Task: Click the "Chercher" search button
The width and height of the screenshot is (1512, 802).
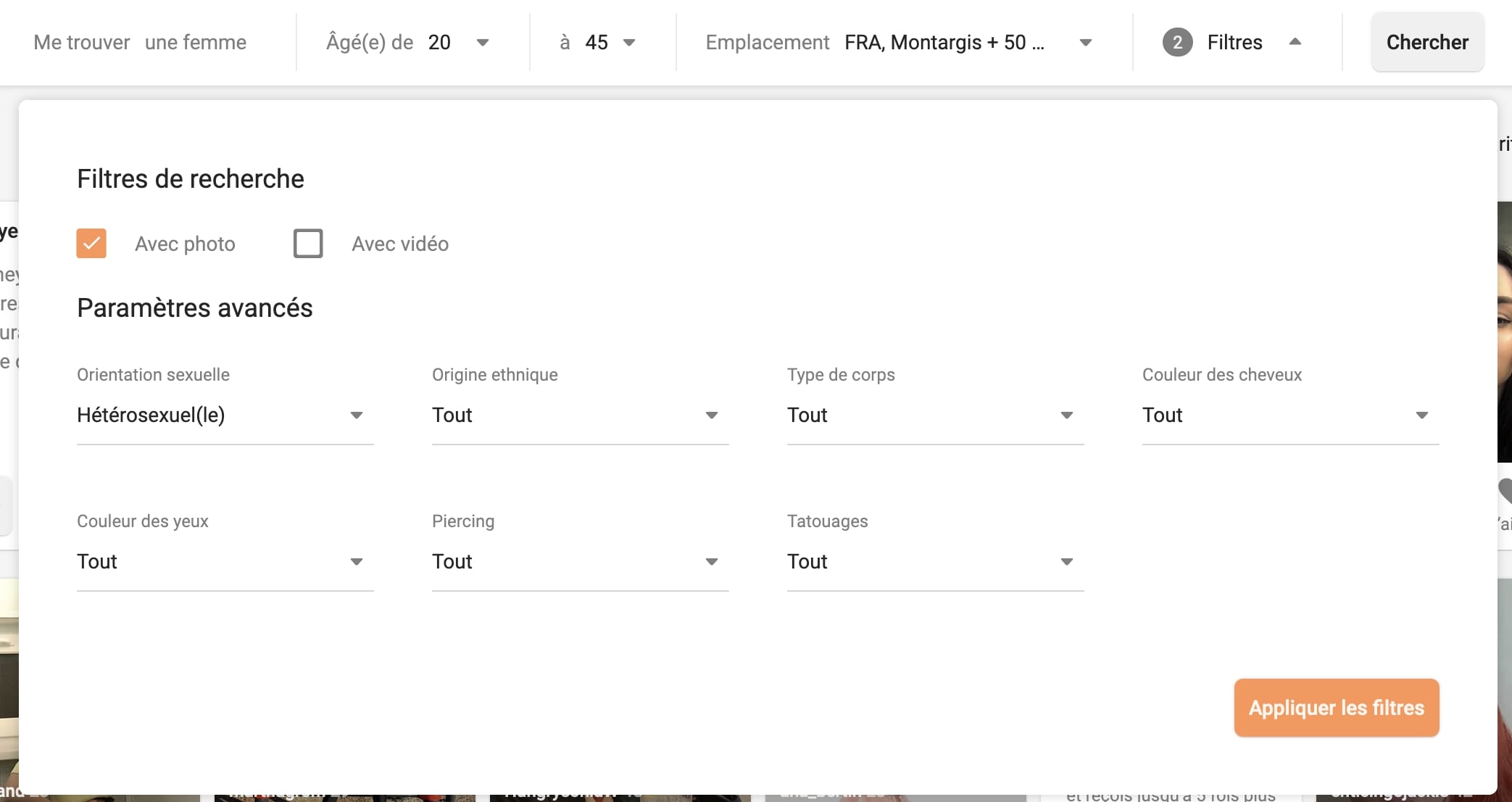Action: click(x=1426, y=42)
